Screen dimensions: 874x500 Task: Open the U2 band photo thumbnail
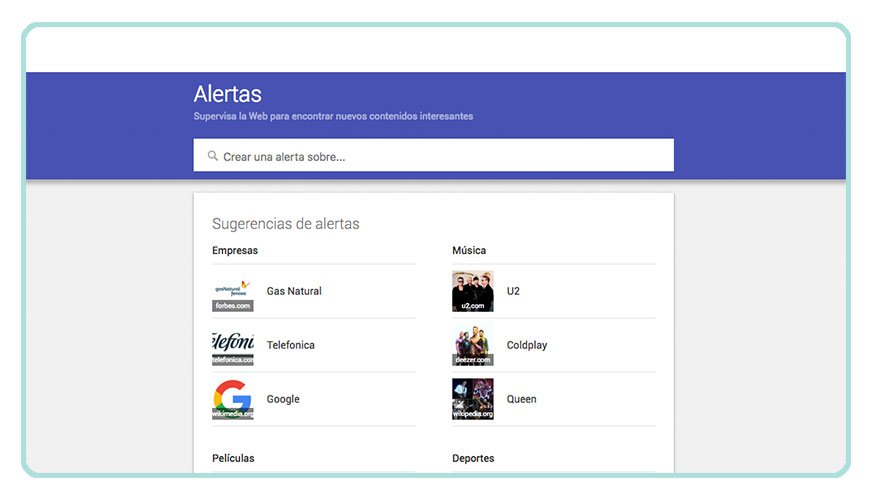473,291
